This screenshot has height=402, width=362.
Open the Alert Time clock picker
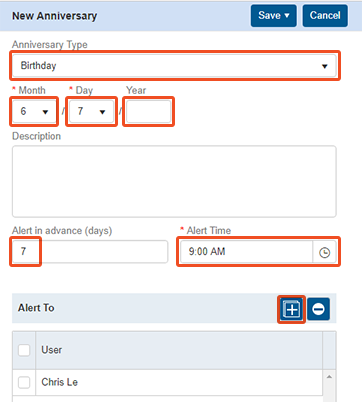pos(324,252)
